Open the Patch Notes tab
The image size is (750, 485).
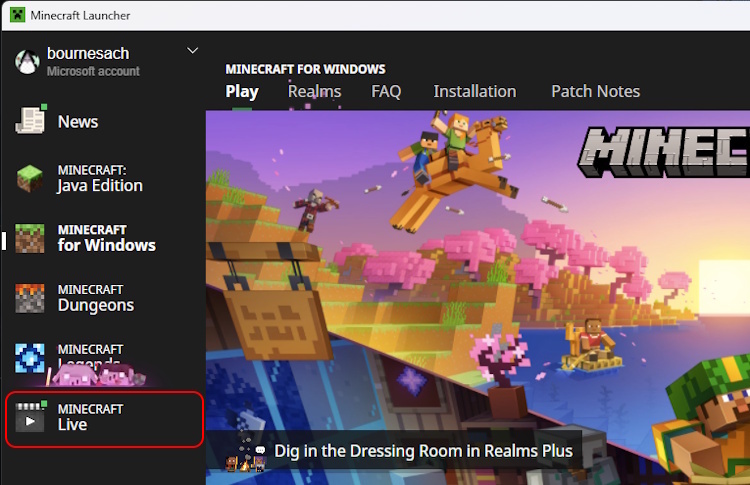595,91
